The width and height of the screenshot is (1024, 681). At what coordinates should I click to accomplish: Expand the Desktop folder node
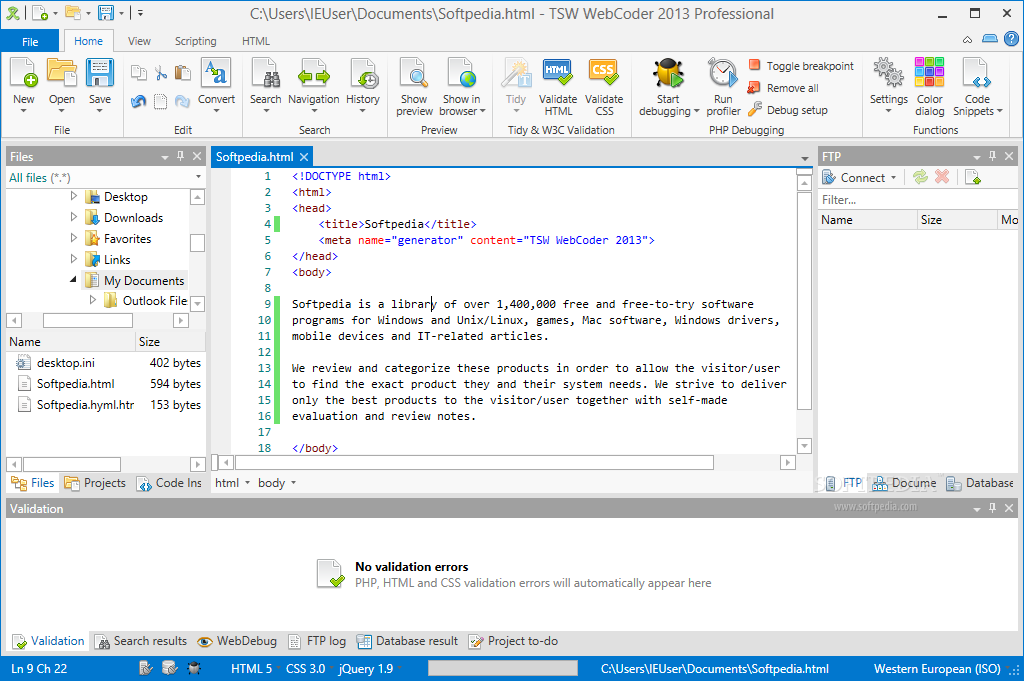[73, 196]
